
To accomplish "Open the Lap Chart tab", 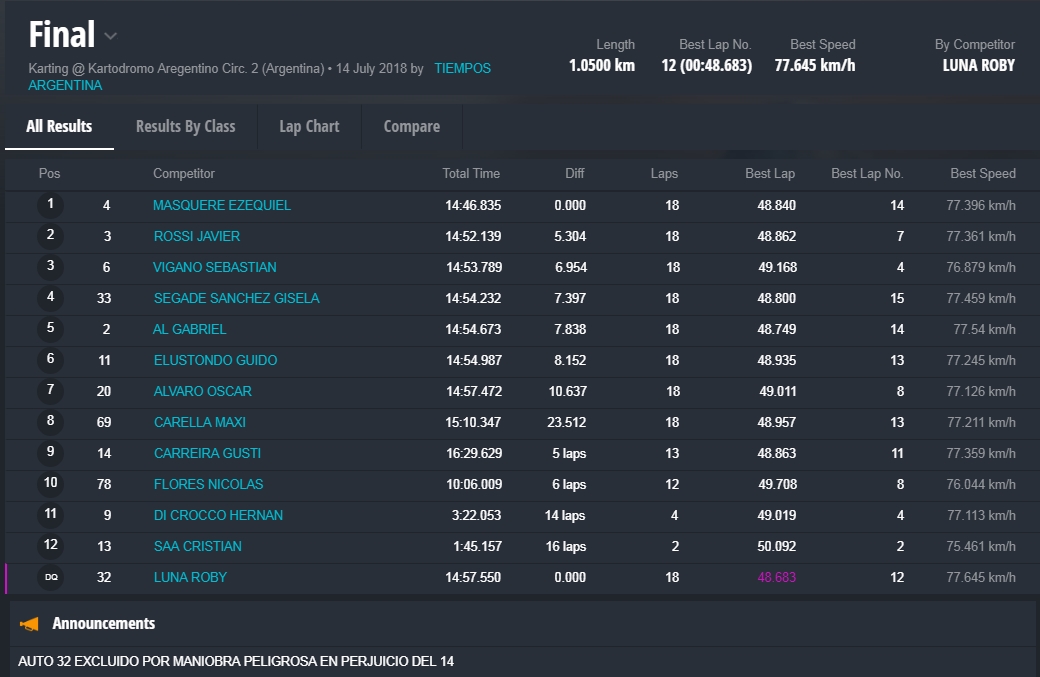I will coord(309,127).
